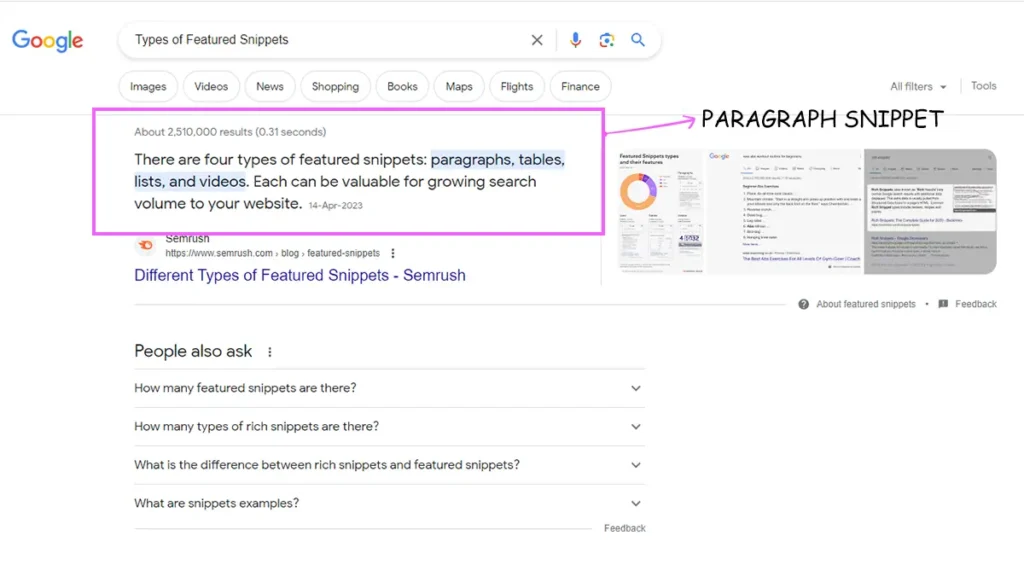Click the Semrush site name label
This screenshot has width=1024, height=576.
187,238
